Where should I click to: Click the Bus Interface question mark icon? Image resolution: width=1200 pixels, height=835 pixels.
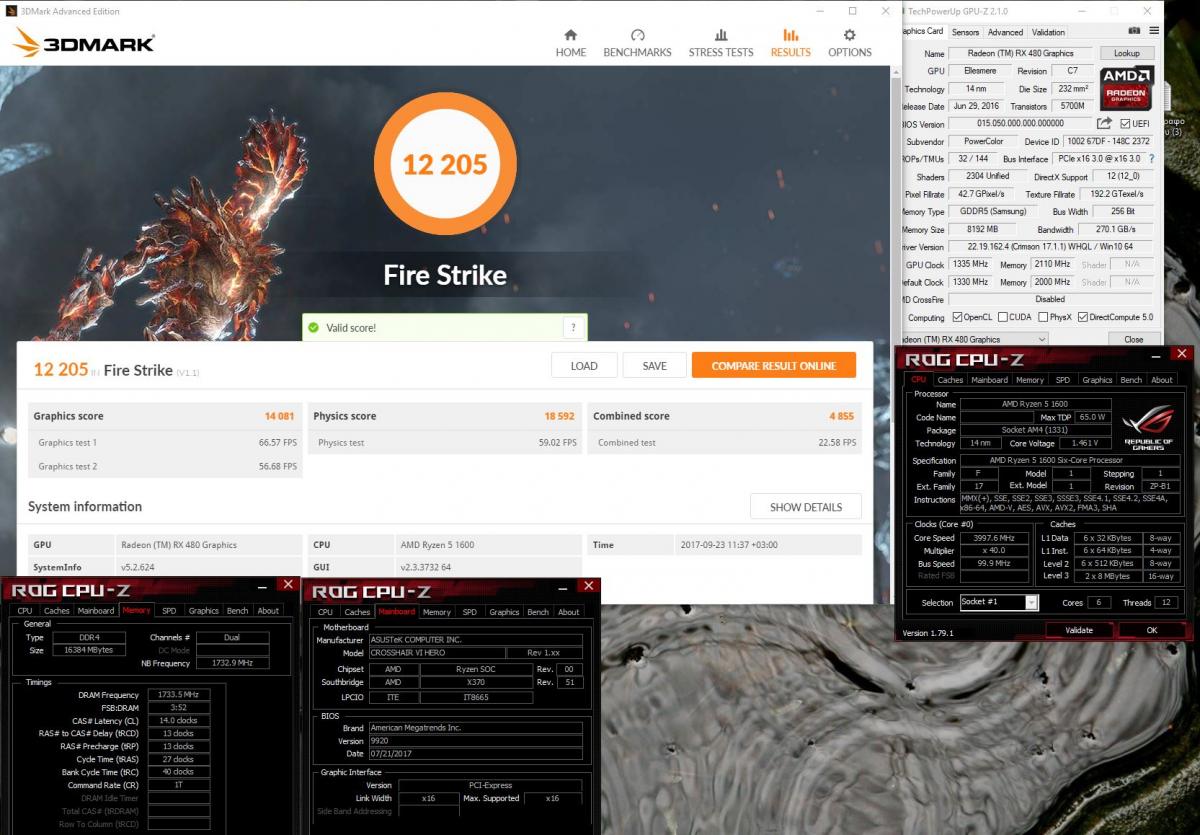[x=1151, y=158]
